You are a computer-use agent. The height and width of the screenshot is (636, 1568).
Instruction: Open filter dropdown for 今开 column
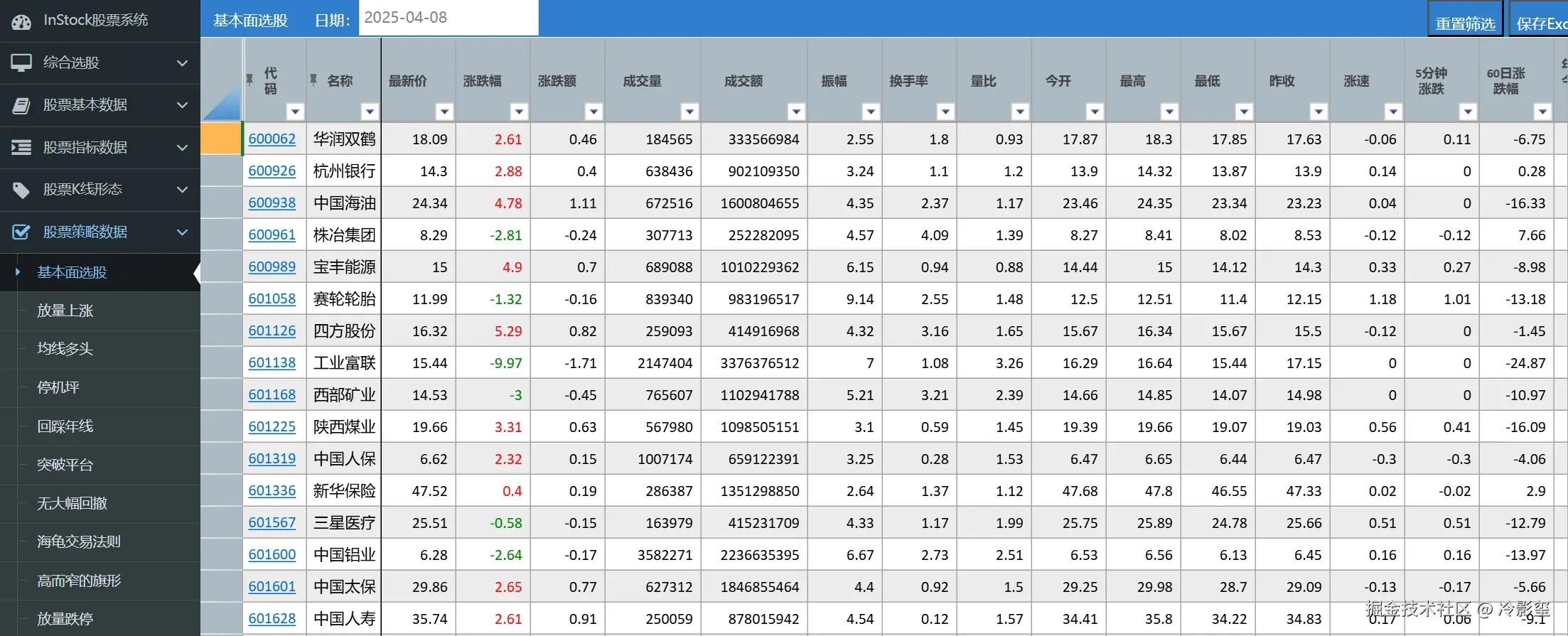click(1095, 112)
